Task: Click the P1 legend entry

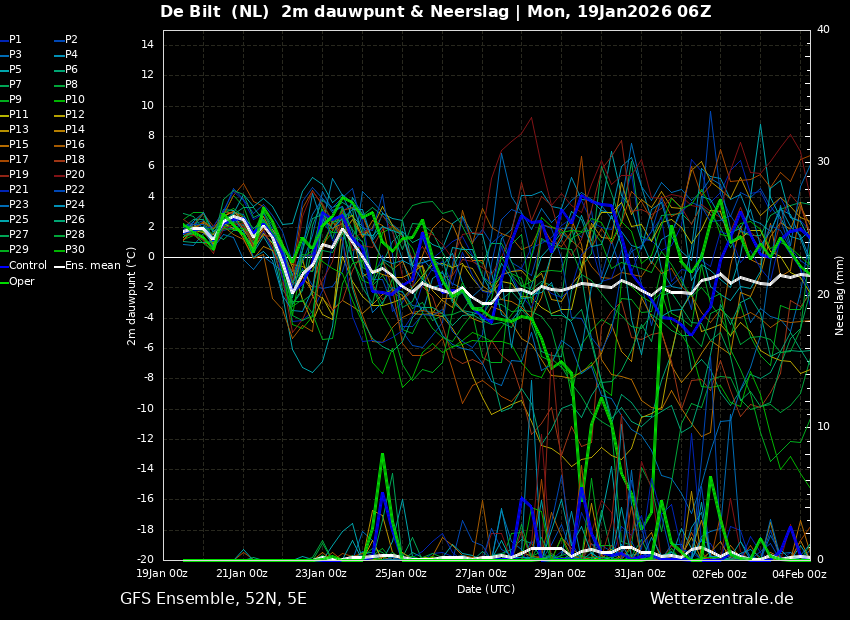Action: (x=15, y=40)
